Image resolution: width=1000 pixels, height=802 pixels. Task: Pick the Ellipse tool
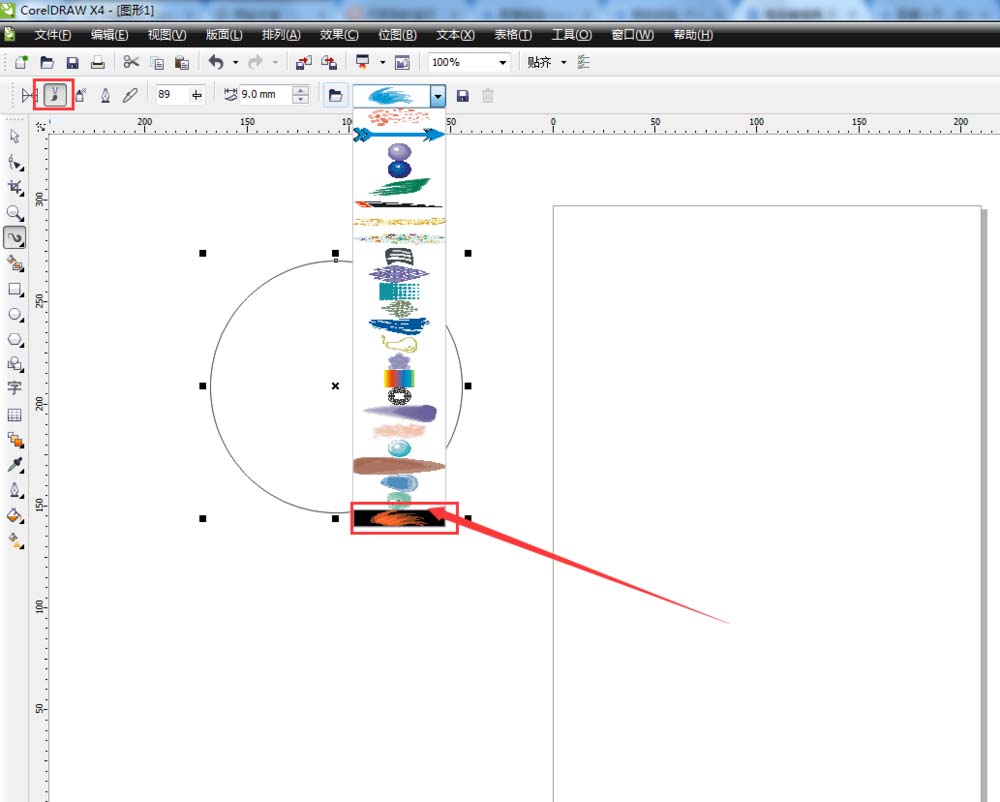15,314
